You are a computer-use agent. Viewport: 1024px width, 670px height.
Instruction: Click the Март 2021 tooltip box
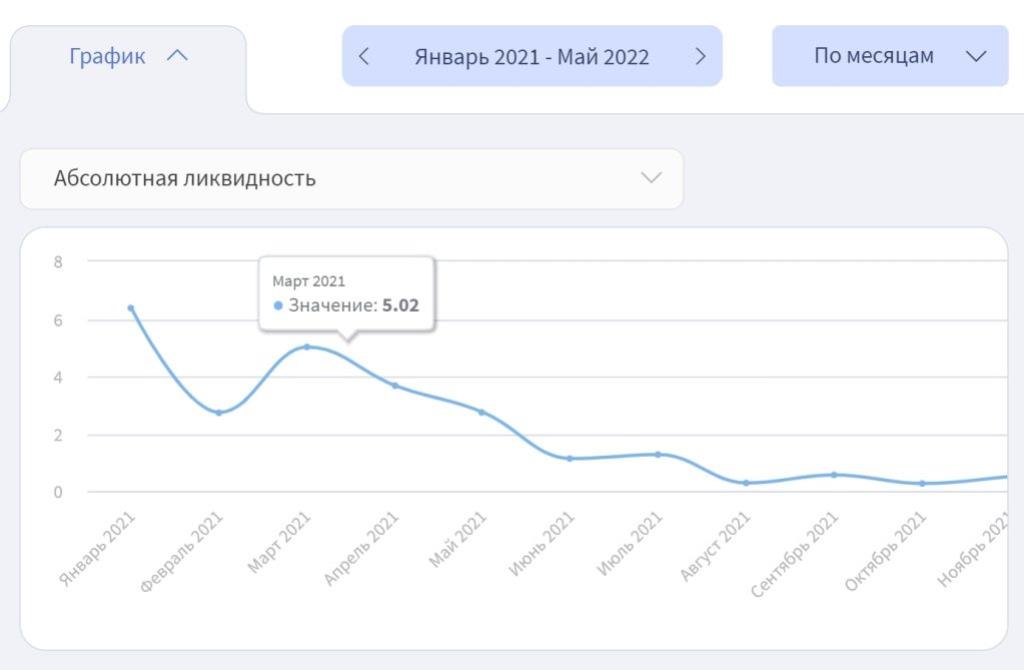(346, 293)
